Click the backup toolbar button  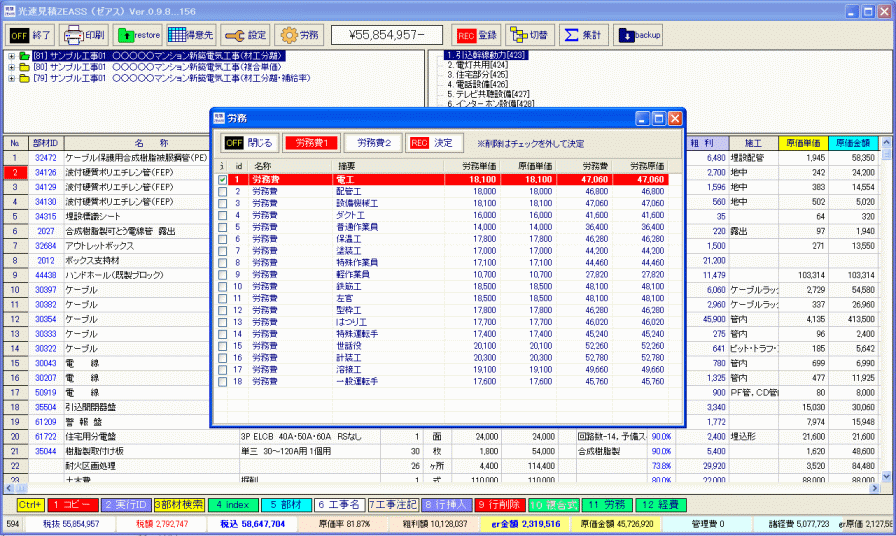[x=638, y=35]
